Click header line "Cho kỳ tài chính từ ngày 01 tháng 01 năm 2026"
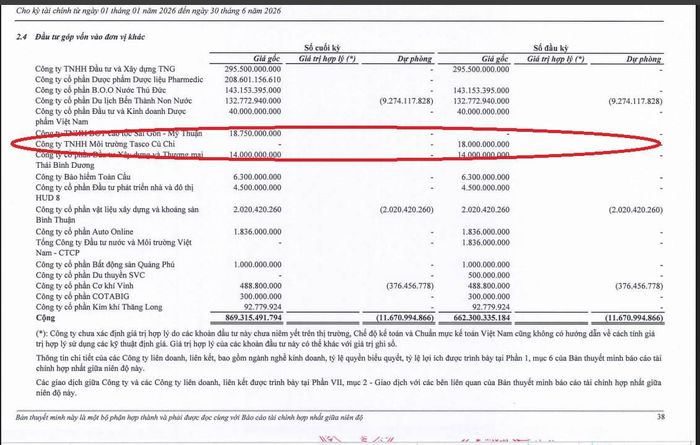 click(x=149, y=10)
